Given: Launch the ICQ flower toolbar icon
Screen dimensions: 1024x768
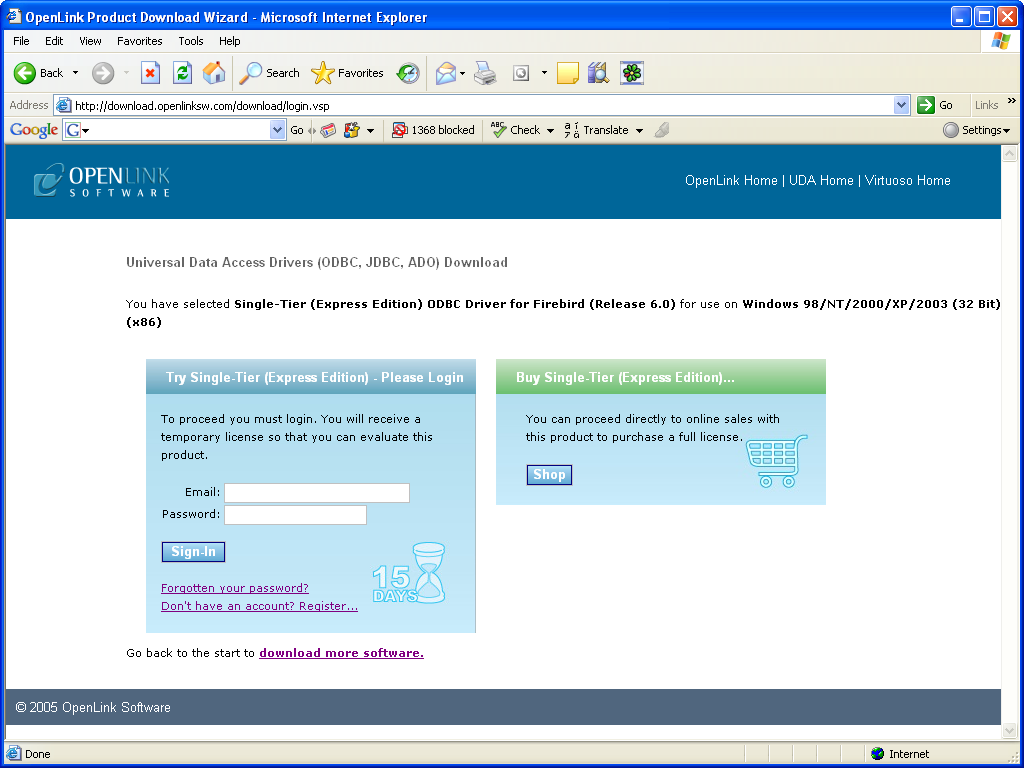Looking at the screenshot, I should point(632,73).
